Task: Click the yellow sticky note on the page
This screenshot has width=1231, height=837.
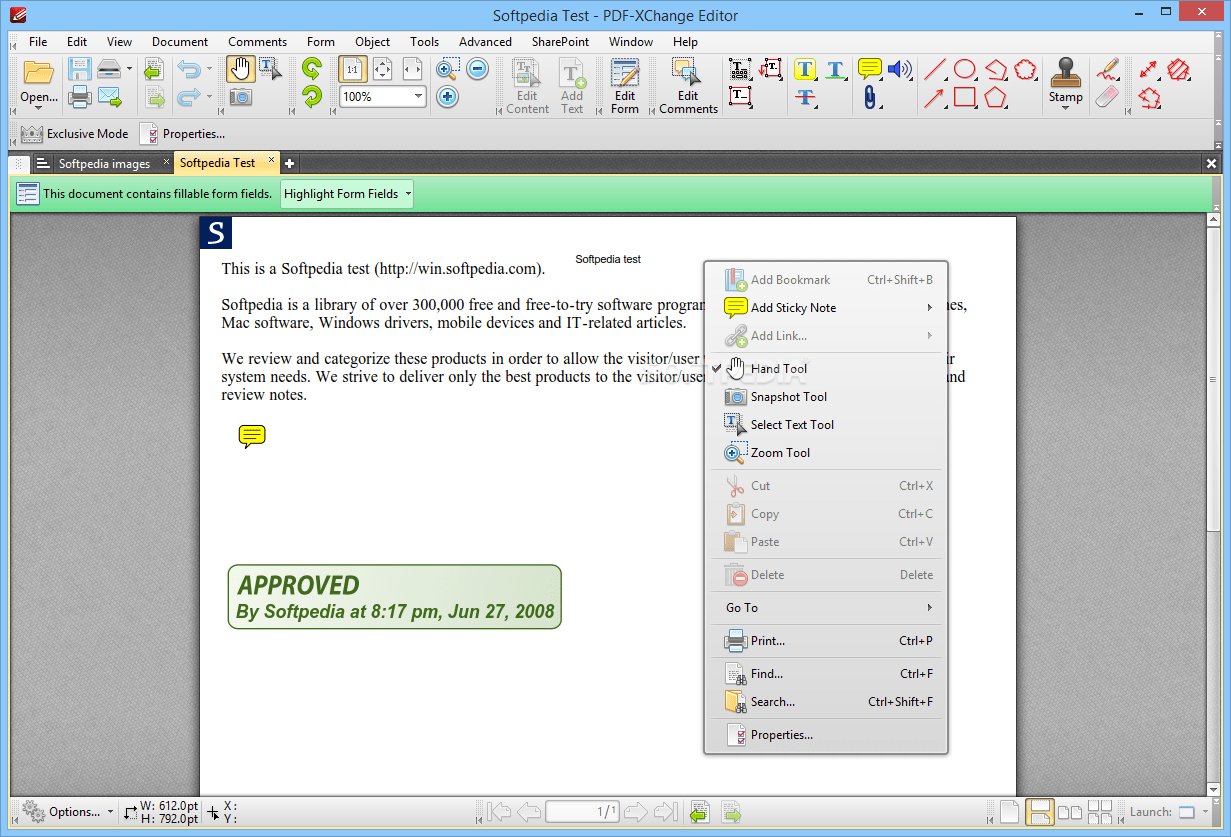Action: 252,436
